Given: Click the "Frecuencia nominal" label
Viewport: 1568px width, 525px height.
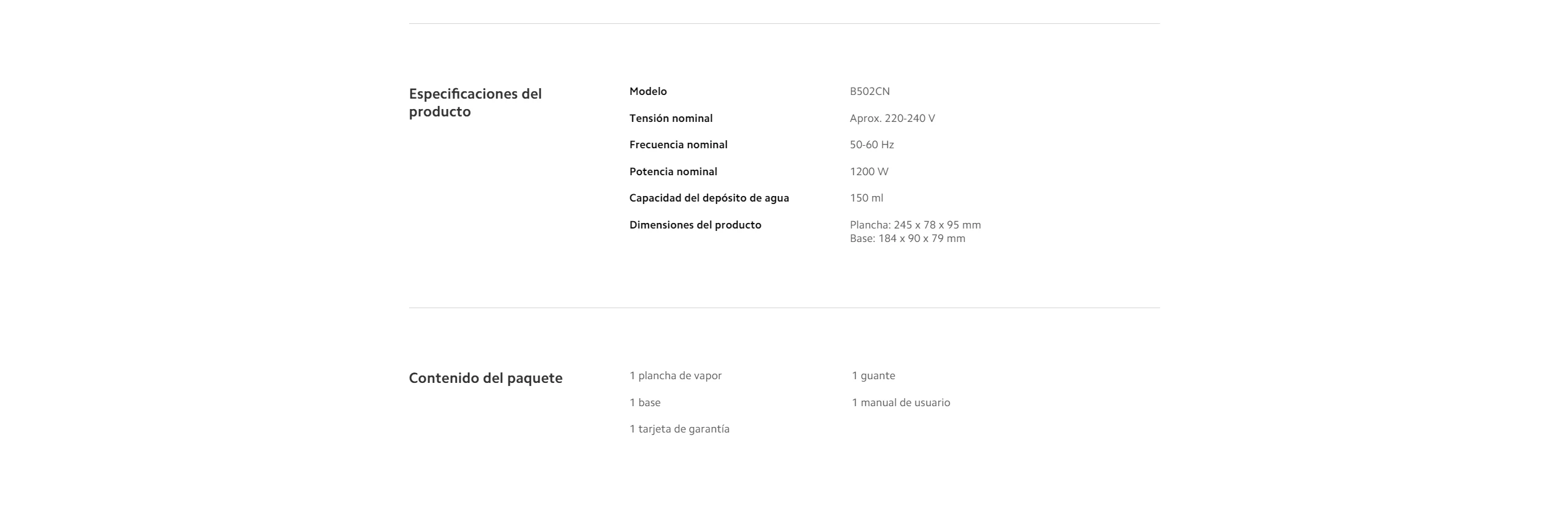Looking at the screenshot, I should coord(678,145).
